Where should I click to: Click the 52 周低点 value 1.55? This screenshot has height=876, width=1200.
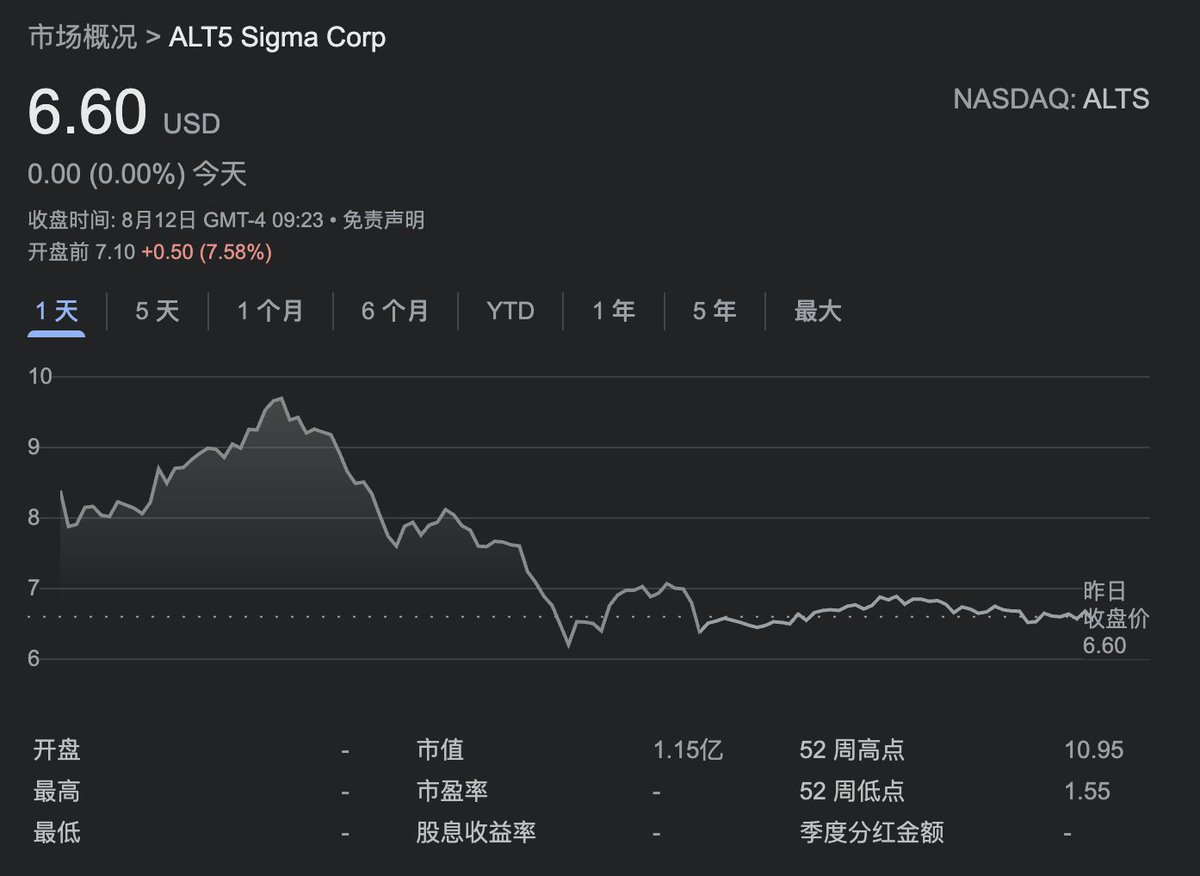pos(1087,792)
